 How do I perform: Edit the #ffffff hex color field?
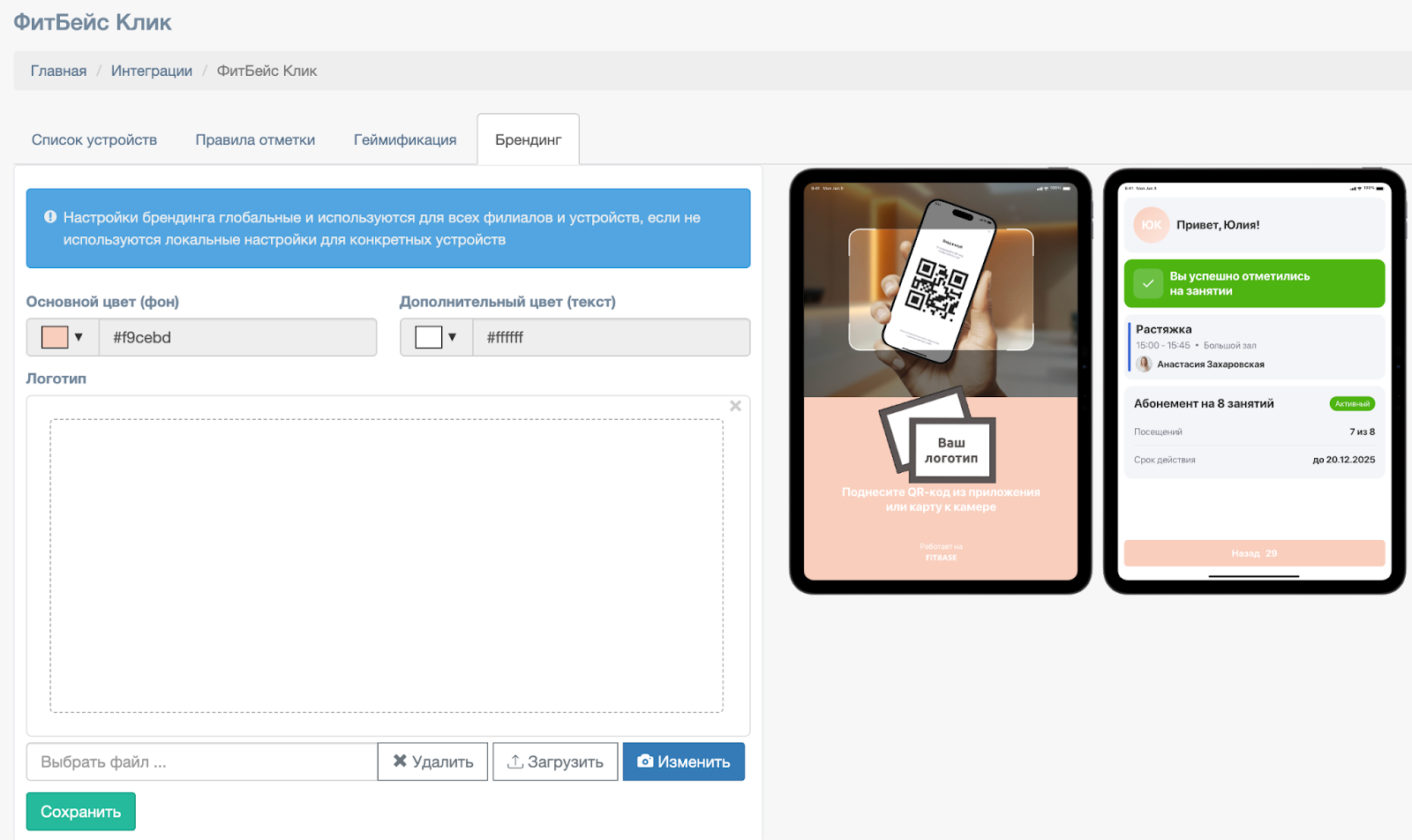(x=612, y=337)
